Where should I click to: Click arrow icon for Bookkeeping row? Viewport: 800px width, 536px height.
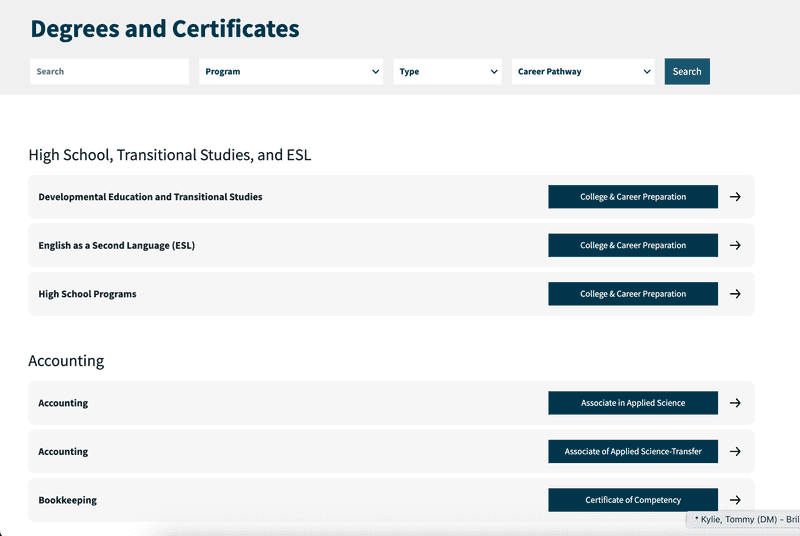pyautogui.click(x=735, y=500)
